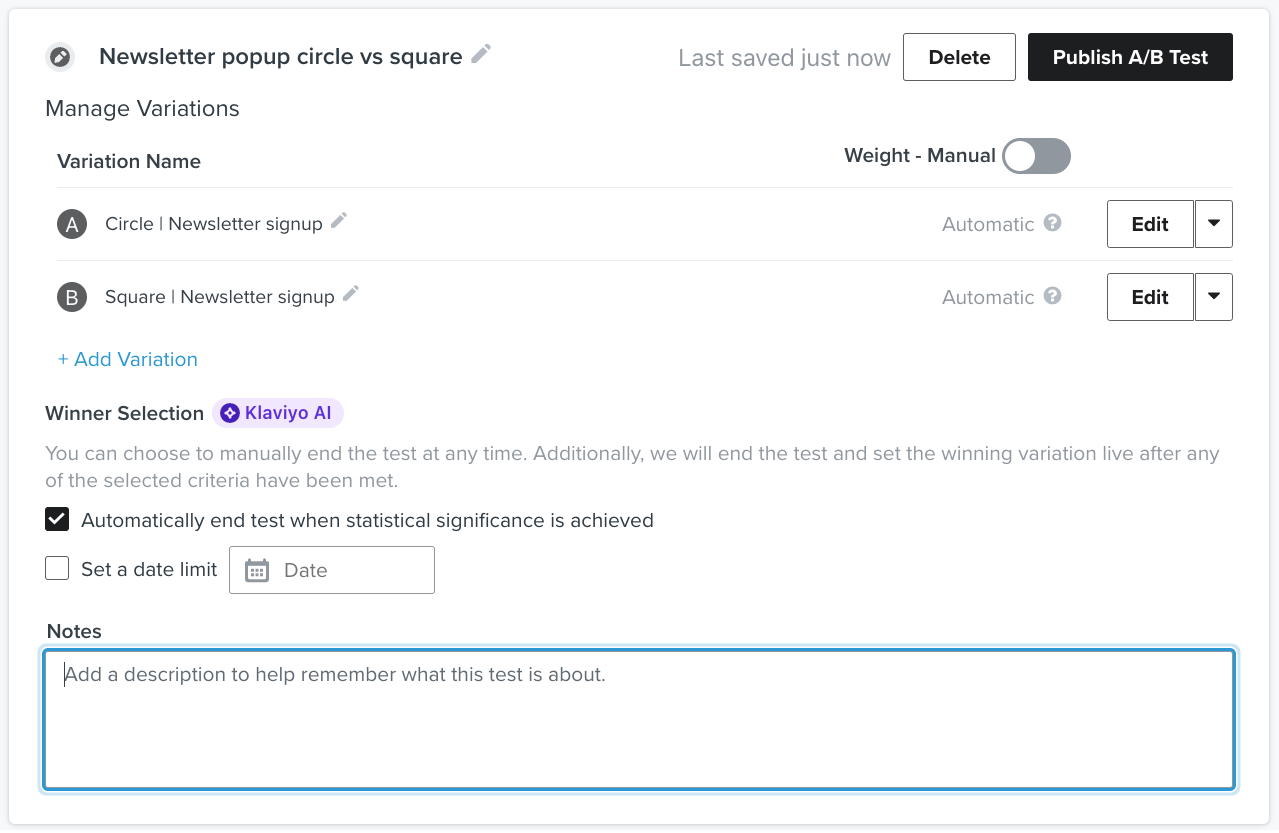Delete this A/B test

click(959, 57)
